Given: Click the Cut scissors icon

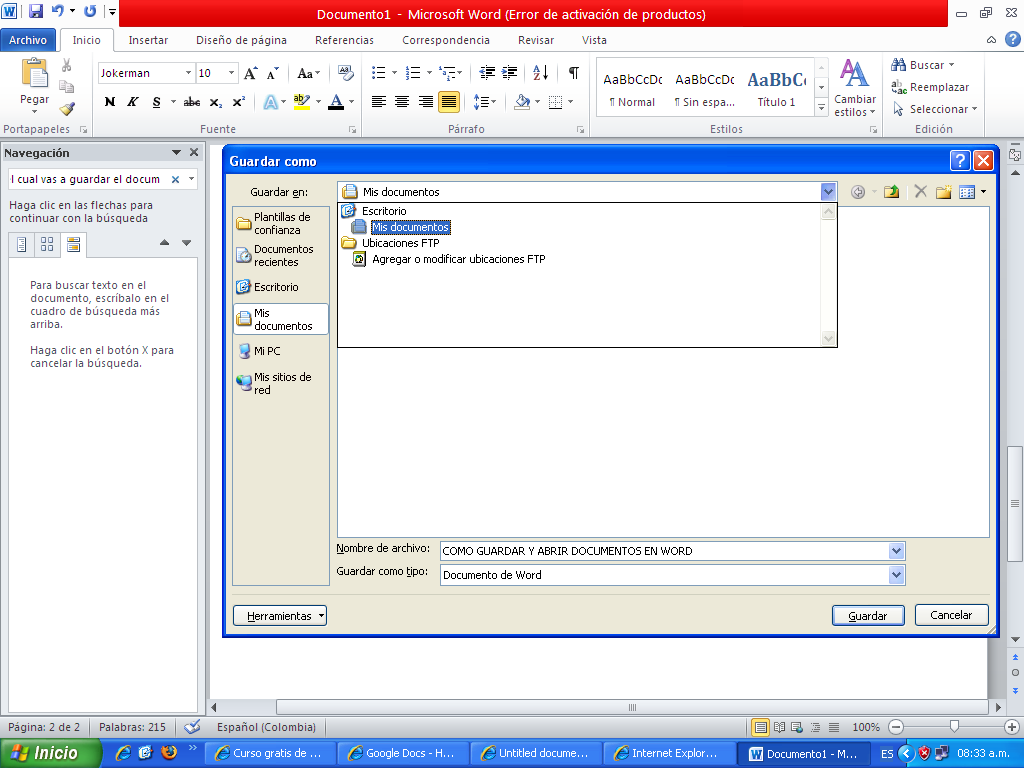Looking at the screenshot, I should click(x=67, y=65).
